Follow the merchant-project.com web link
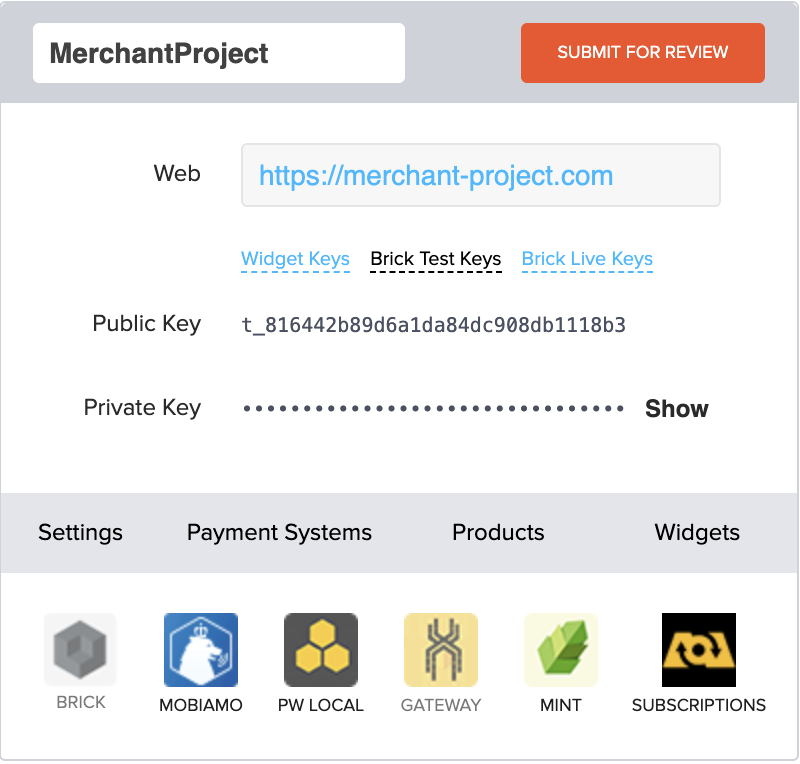Image resolution: width=800 pixels, height=764 pixels. coord(436,176)
